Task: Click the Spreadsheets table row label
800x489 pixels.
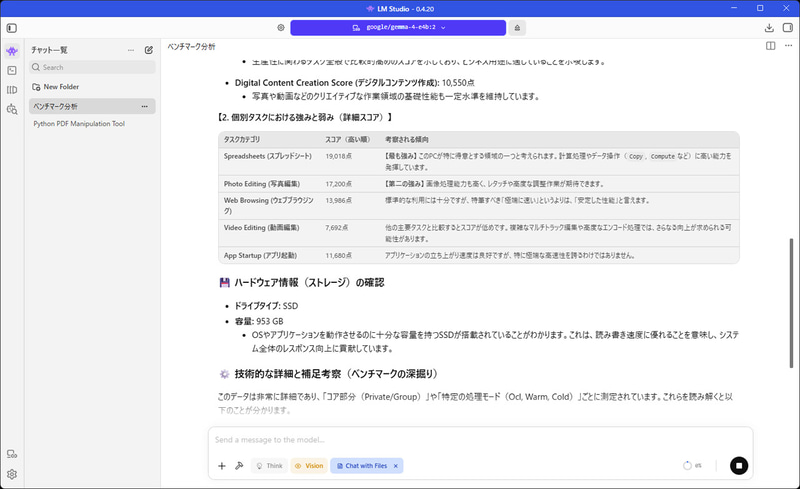Action: pos(267,156)
